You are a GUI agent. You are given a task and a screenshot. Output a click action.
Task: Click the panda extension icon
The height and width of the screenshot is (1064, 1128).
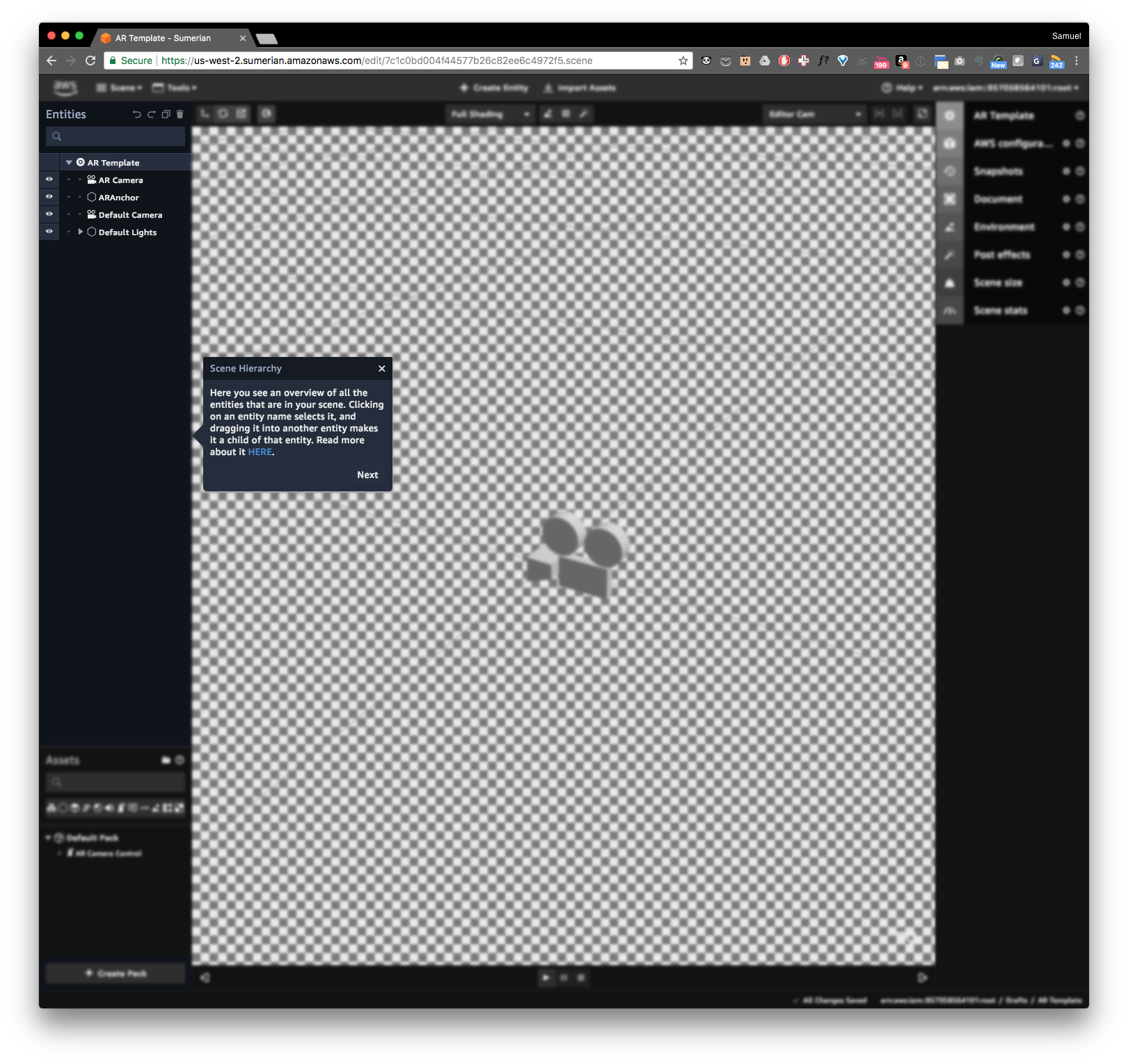706,61
